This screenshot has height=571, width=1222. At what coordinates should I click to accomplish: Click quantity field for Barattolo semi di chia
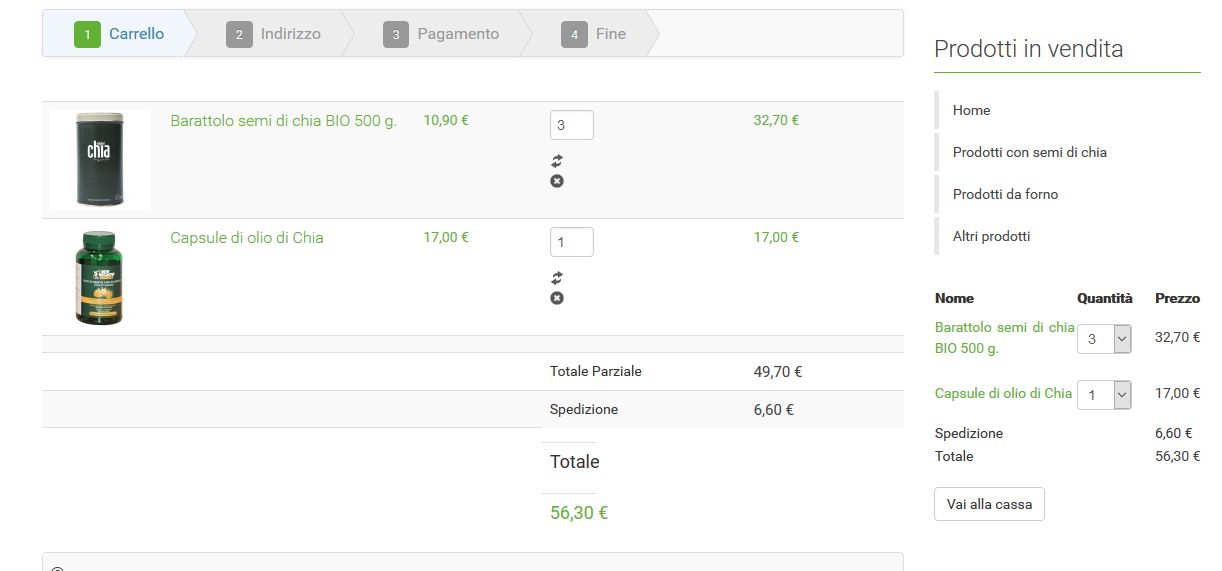pos(571,125)
